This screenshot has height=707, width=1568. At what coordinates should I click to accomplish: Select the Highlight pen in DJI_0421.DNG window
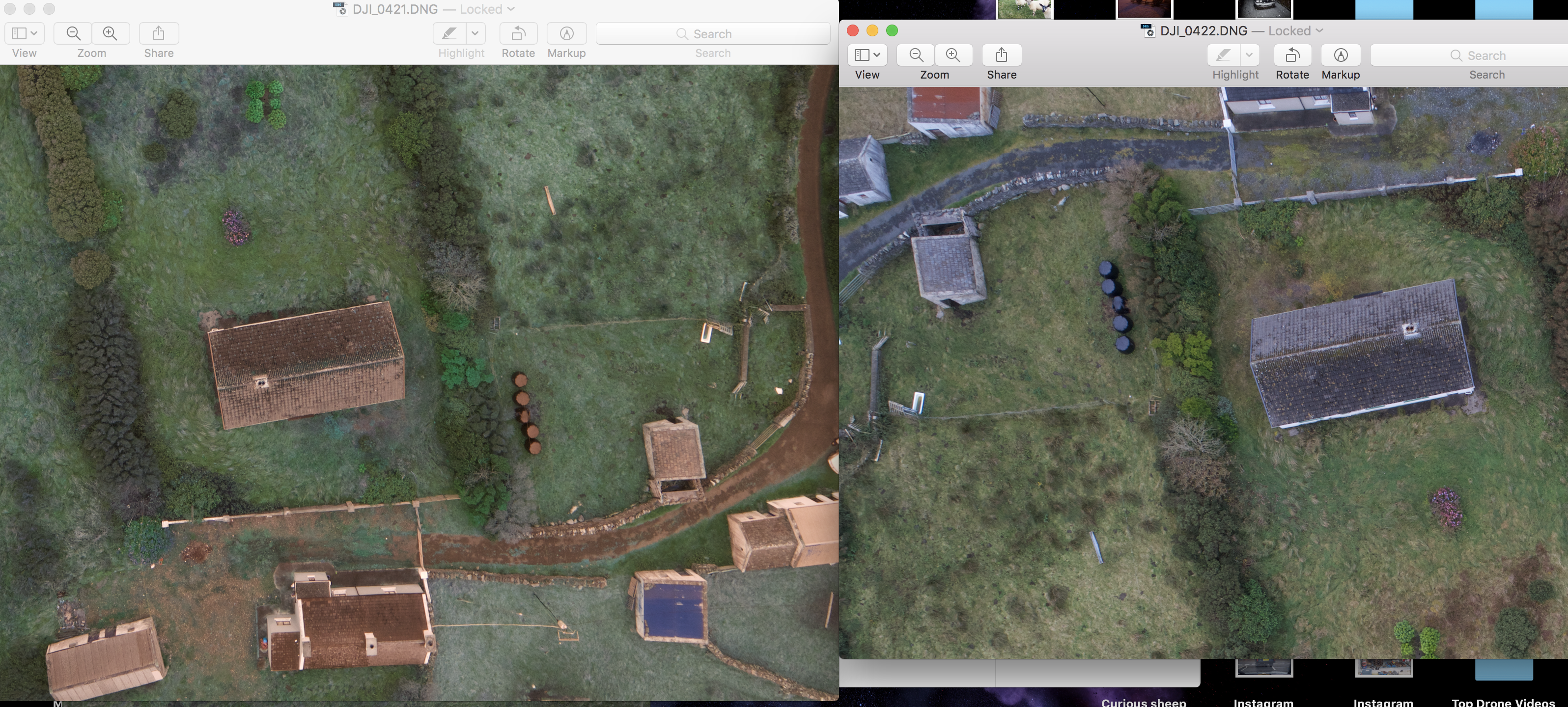[449, 33]
